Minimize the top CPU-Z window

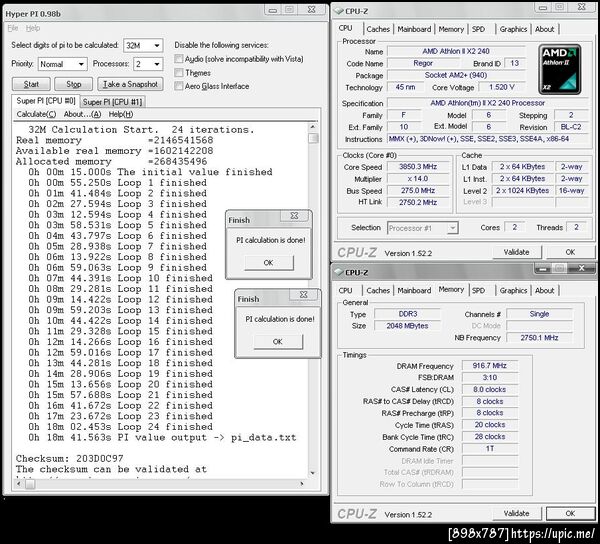543,7
